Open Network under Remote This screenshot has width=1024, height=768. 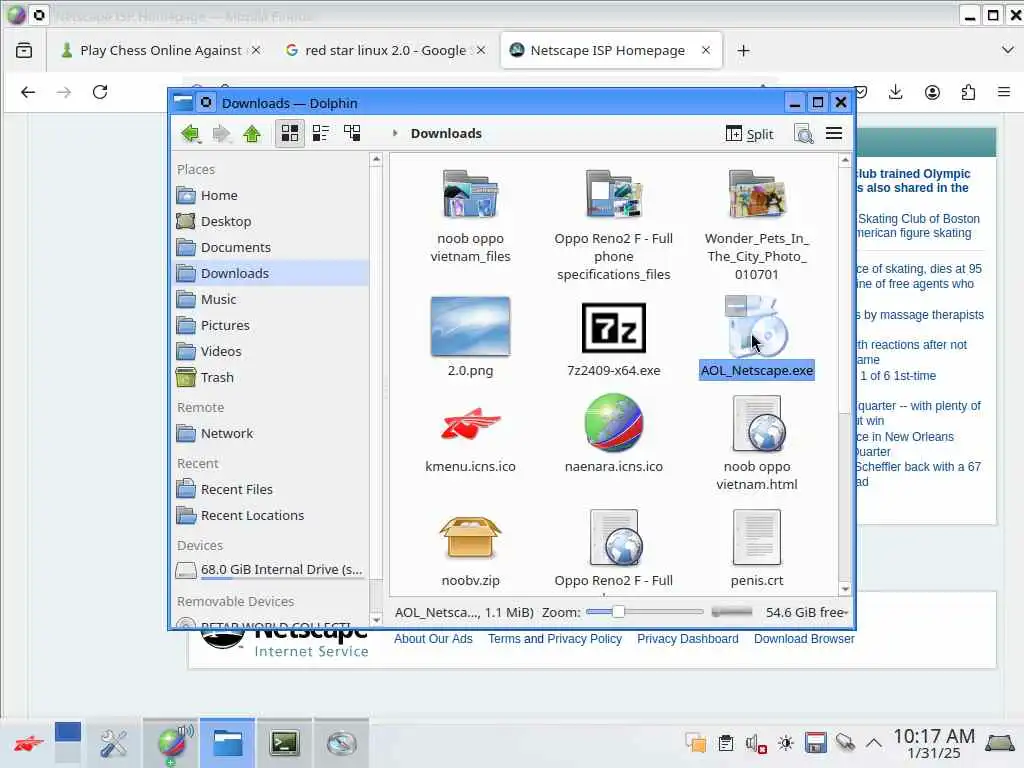click(x=272, y=434)
